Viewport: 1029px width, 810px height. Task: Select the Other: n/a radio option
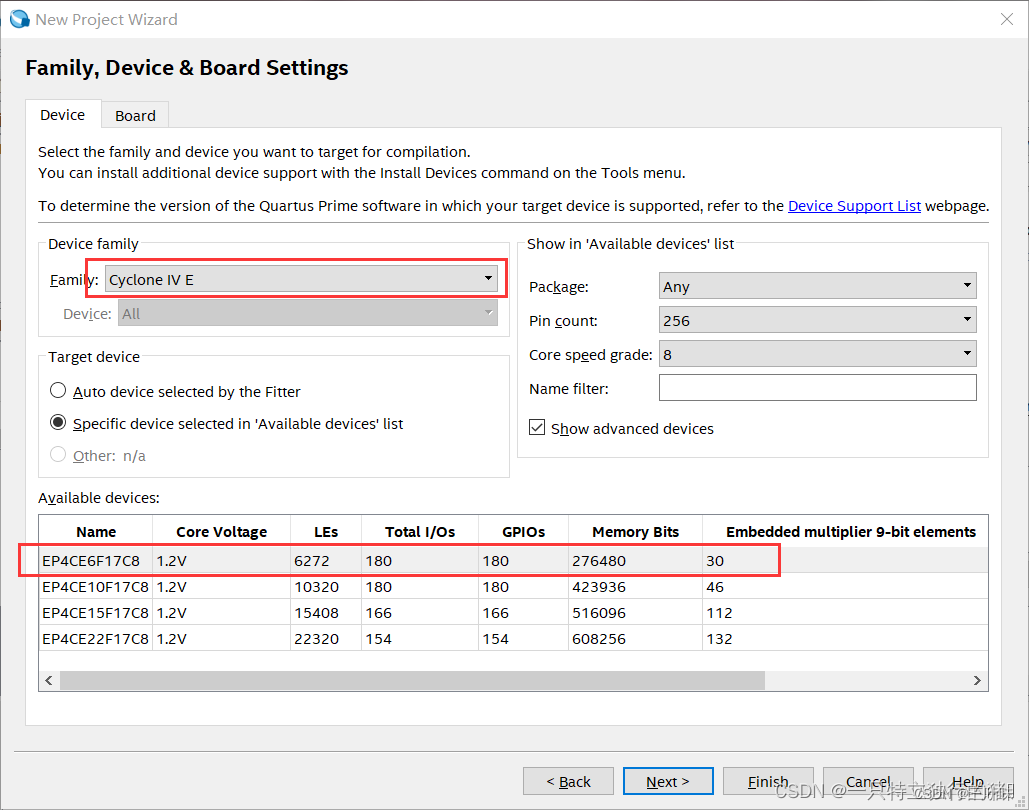point(98,456)
